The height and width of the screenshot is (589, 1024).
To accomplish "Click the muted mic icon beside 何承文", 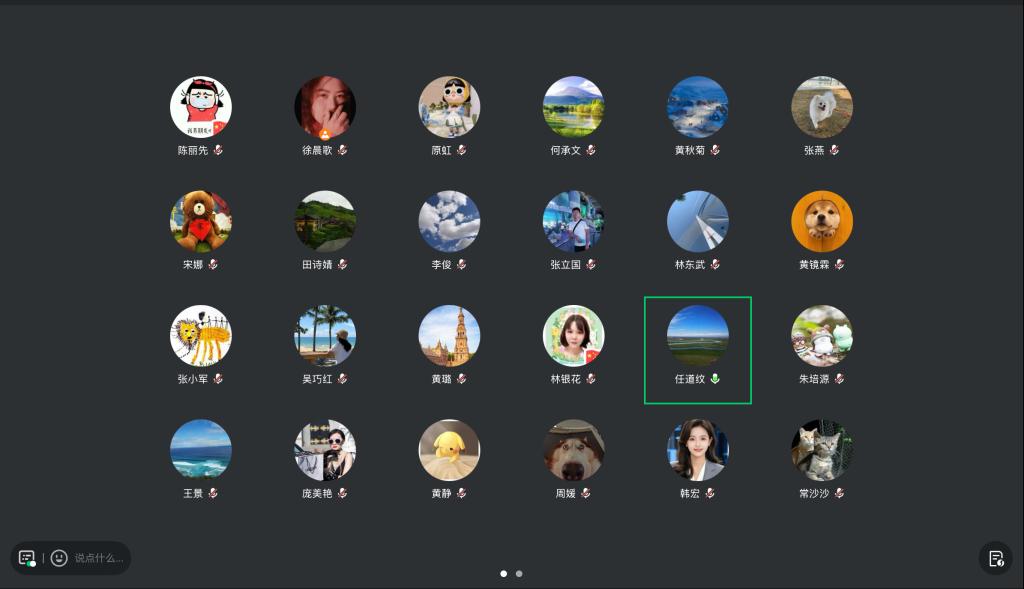I will 590,150.
